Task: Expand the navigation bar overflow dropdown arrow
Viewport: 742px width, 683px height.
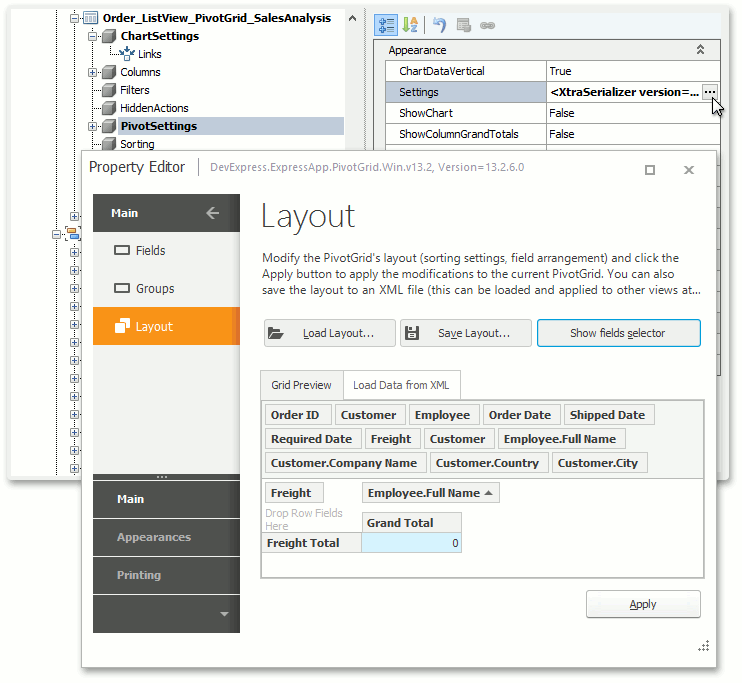Action: click(224, 614)
